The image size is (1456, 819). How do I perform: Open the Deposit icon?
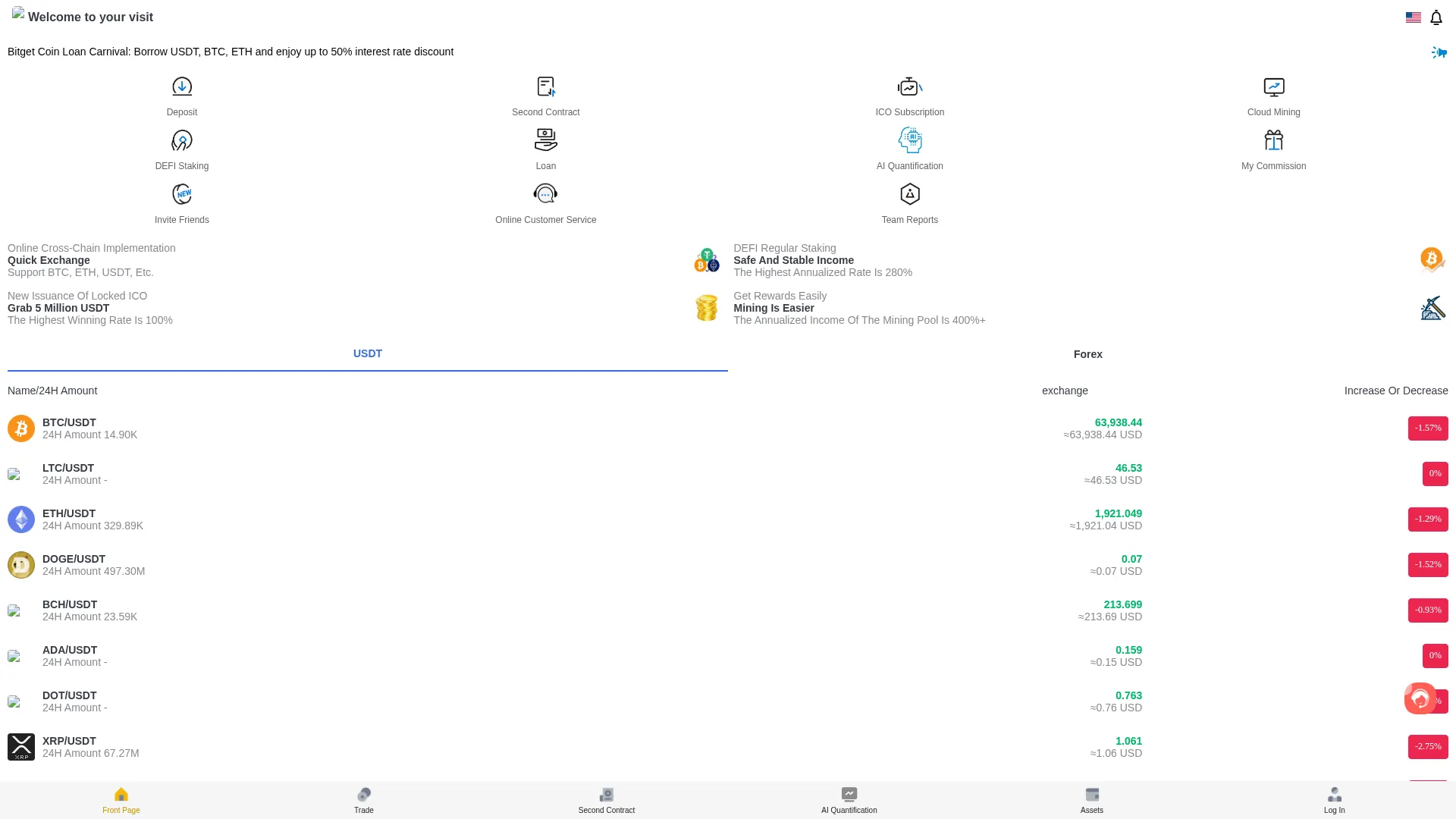tap(182, 86)
